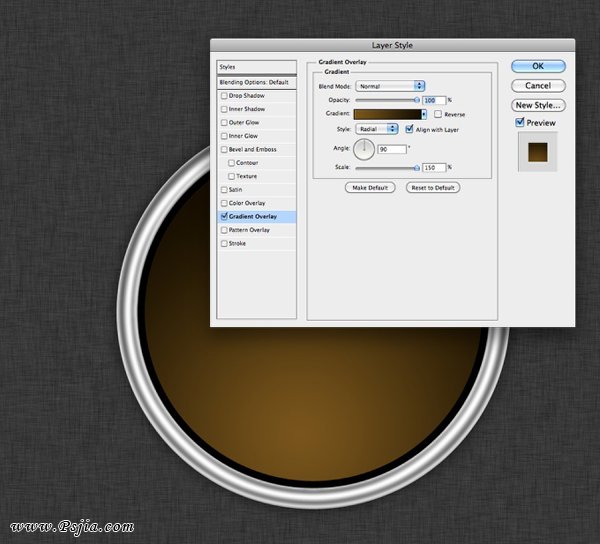Enable the Drop Shadow style checkbox
This screenshot has width=600, height=544.
click(224, 96)
